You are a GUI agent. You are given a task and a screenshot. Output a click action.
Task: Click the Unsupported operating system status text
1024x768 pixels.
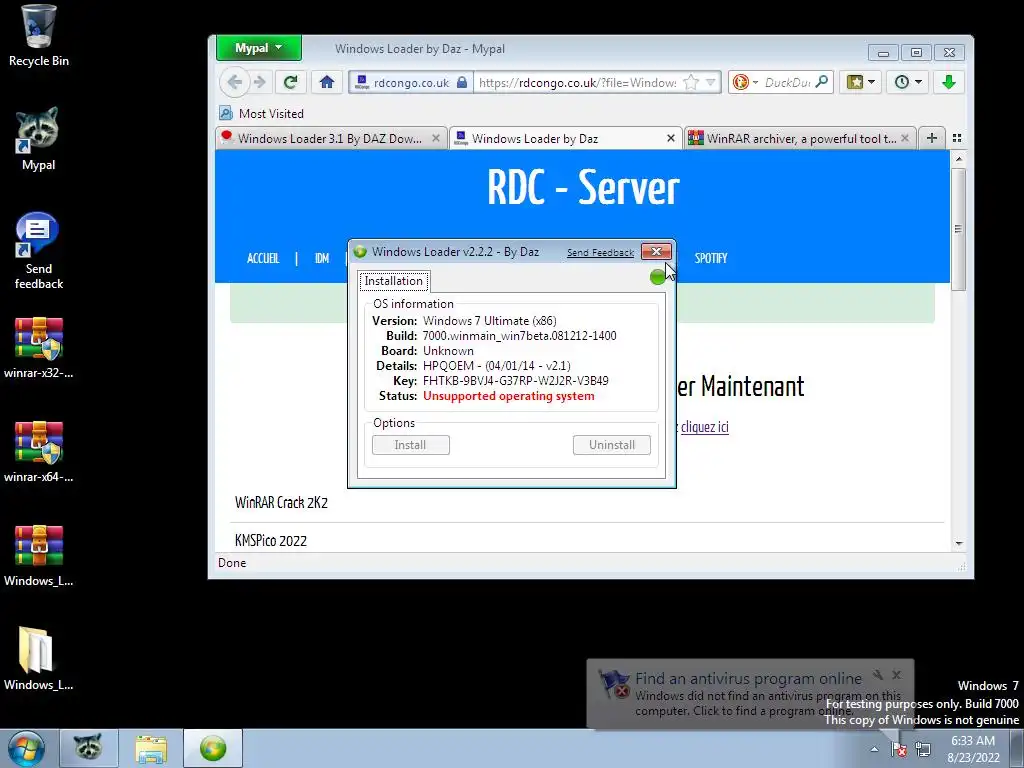pyautogui.click(x=509, y=396)
